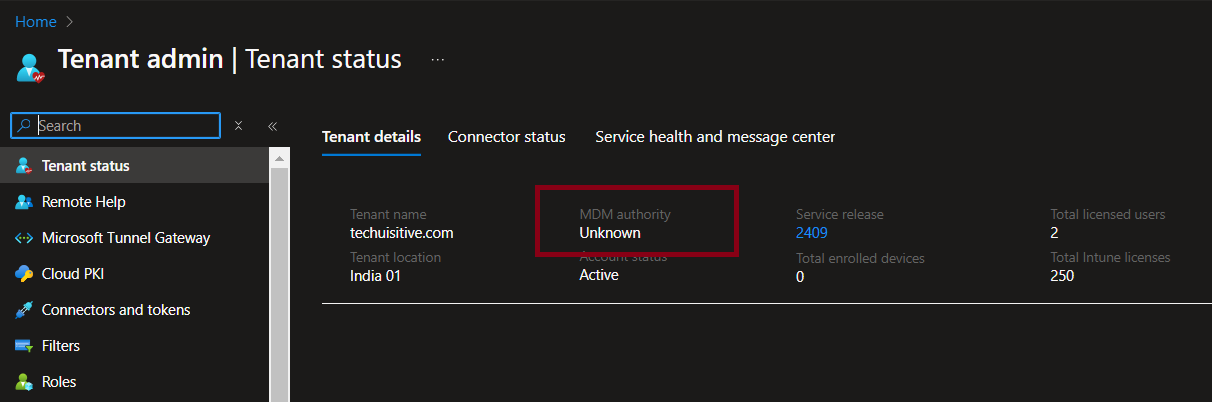1212x405 pixels.
Task: Click the Remote Help sidebar icon
Action: (x=24, y=202)
